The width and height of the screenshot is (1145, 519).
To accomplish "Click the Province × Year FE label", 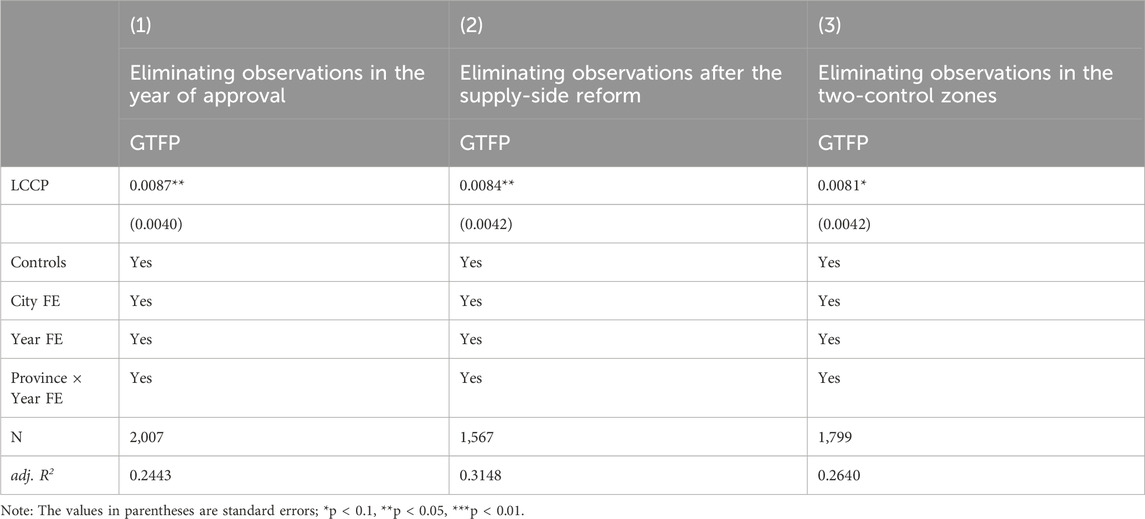I will point(38,388).
